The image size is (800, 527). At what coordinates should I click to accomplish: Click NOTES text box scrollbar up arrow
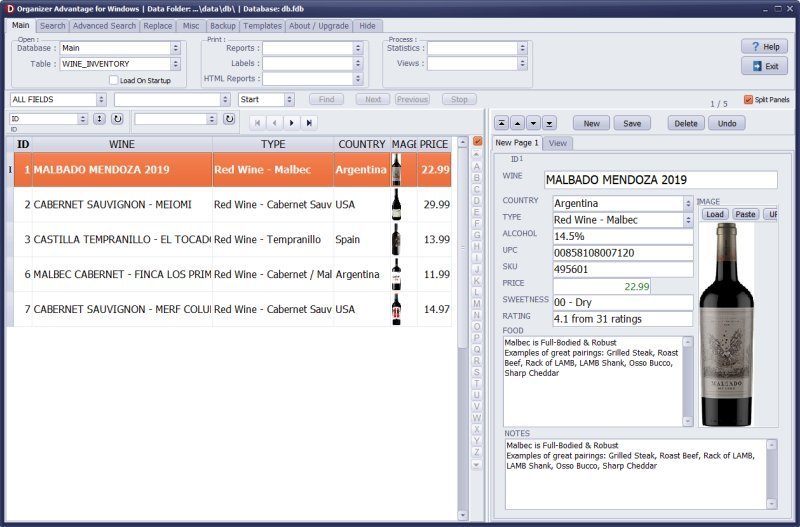771,445
